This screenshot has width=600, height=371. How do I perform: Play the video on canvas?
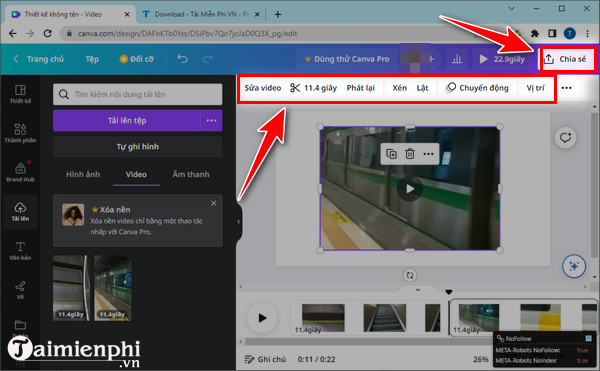coord(410,189)
